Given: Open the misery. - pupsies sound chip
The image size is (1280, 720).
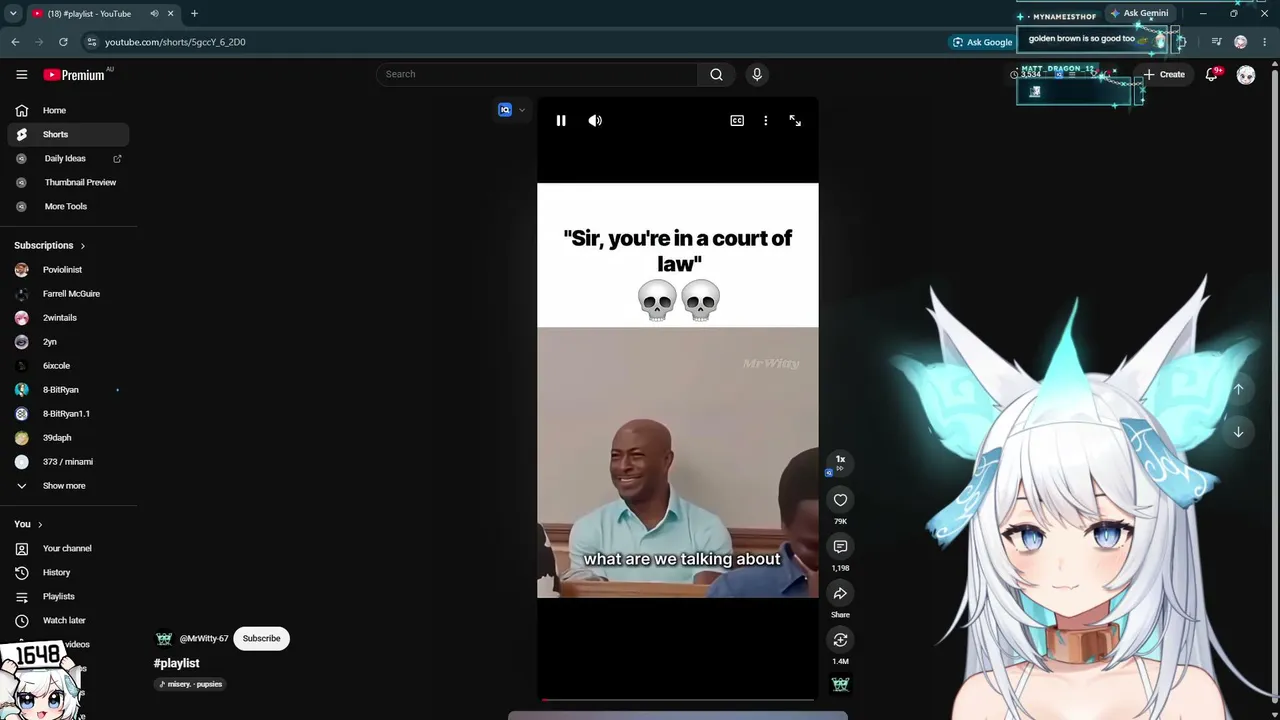Looking at the screenshot, I should click(x=190, y=684).
